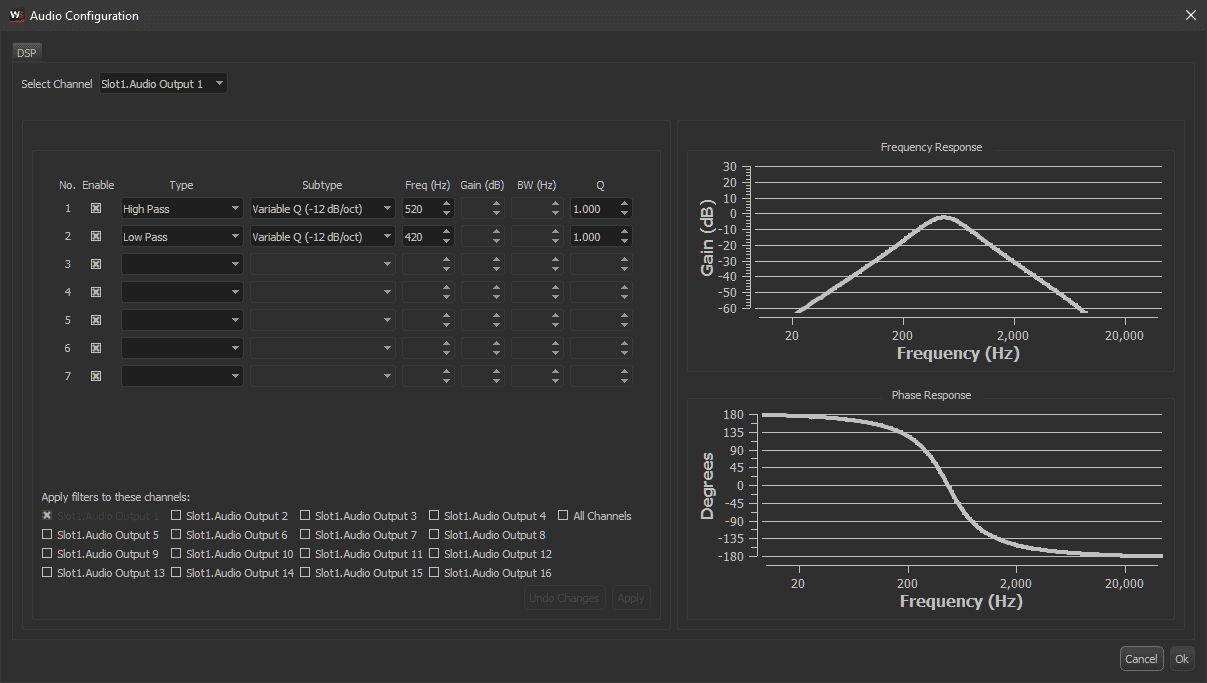Close the Audio Configuration dialog
Screen dimensions: 1207x683
[1190, 15]
